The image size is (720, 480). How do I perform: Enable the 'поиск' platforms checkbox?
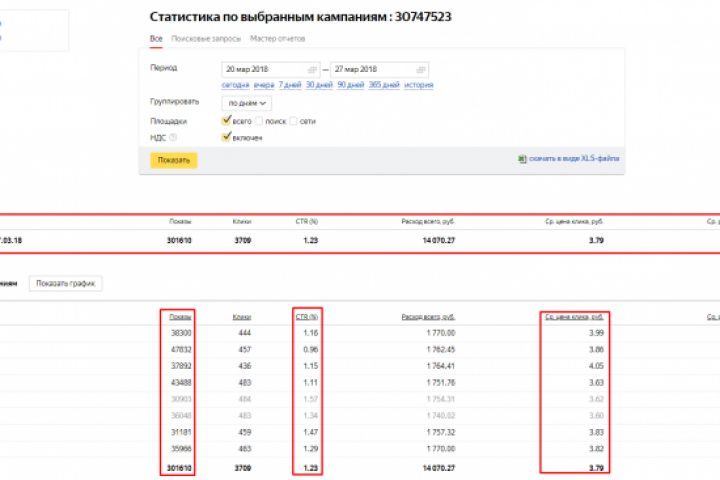[x=259, y=121]
